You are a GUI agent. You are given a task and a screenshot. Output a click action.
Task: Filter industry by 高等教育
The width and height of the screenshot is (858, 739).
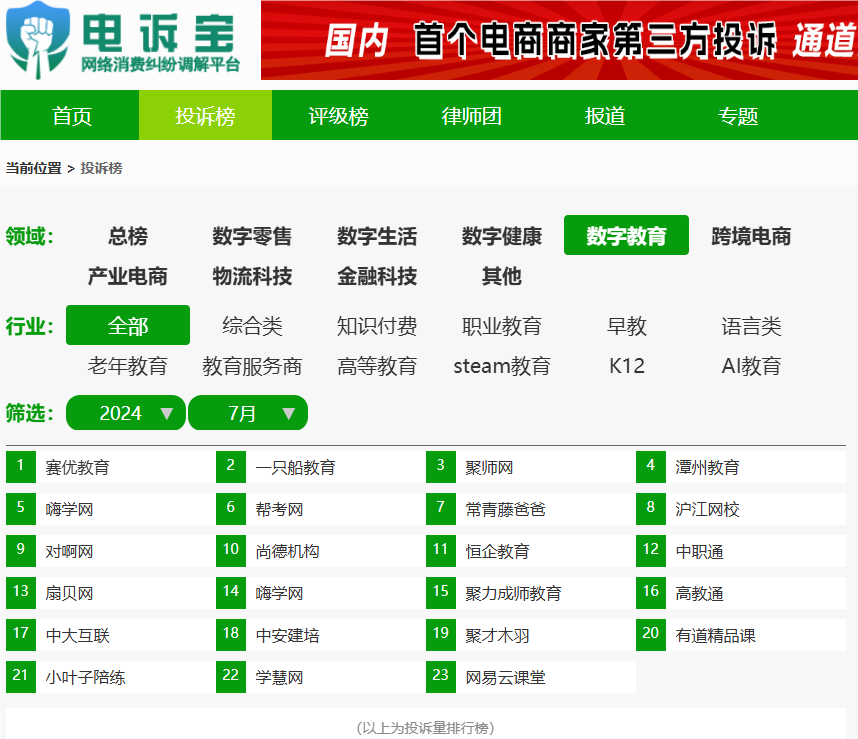click(377, 366)
